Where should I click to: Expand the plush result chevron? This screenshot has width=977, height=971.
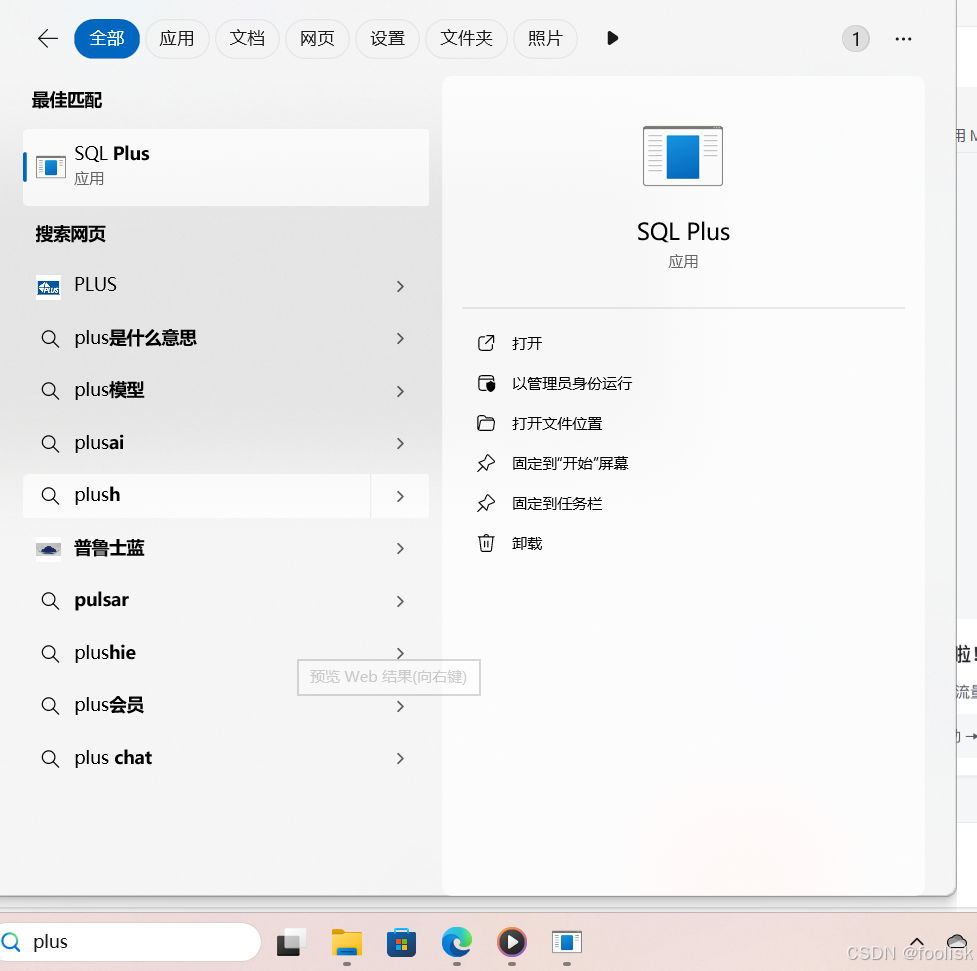point(401,496)
